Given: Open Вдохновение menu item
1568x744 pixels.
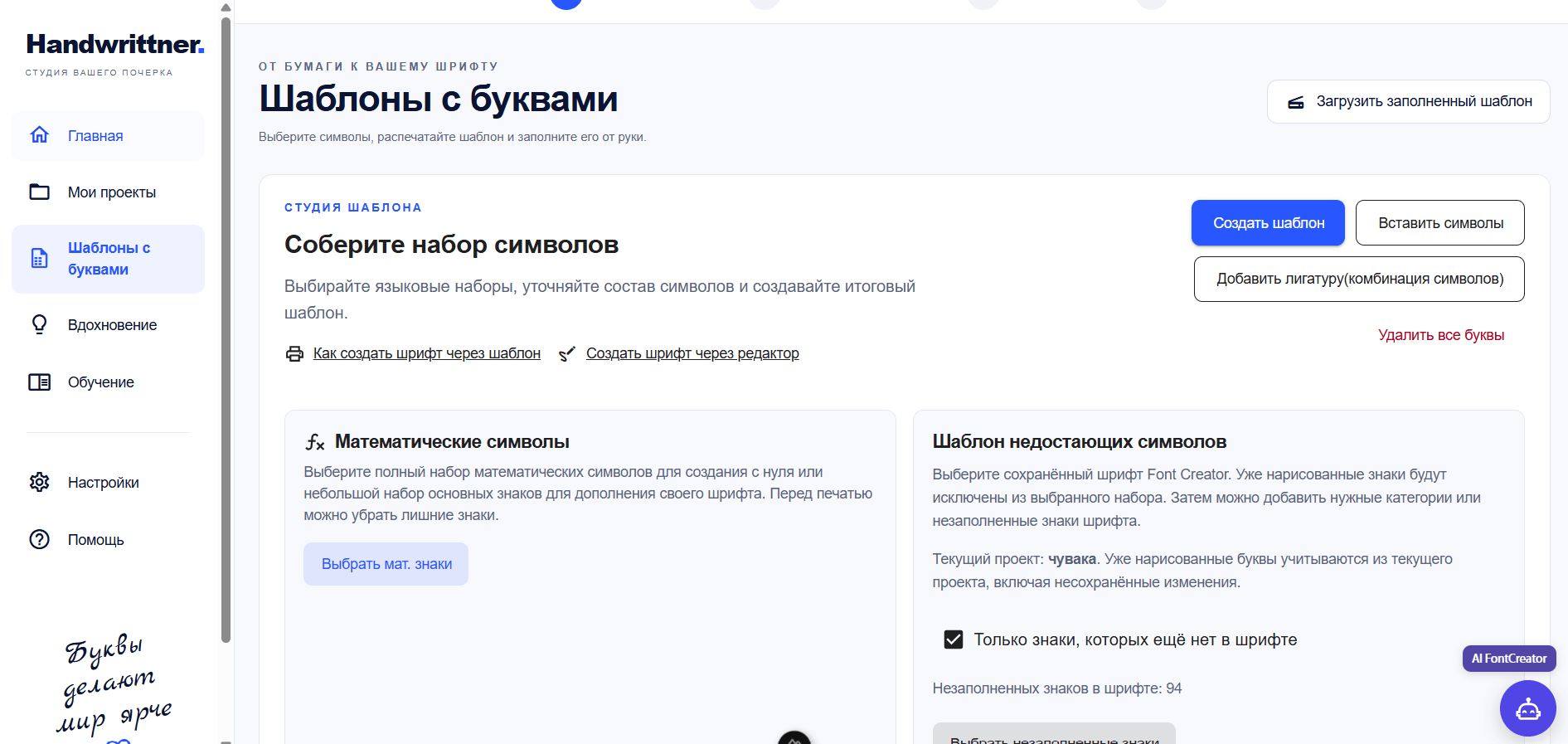Looking at the screenshot, I should pyautogui.click(x=108, y=324).
